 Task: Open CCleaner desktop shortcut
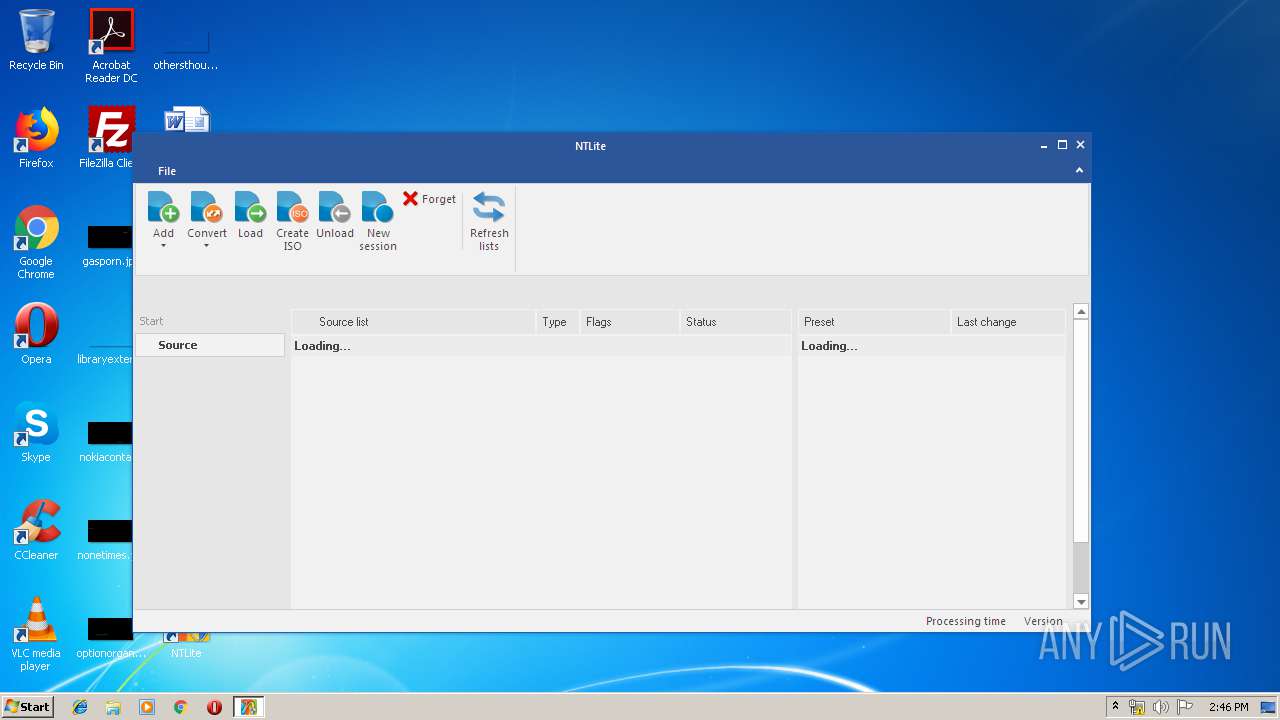click(x=36, y=530)
